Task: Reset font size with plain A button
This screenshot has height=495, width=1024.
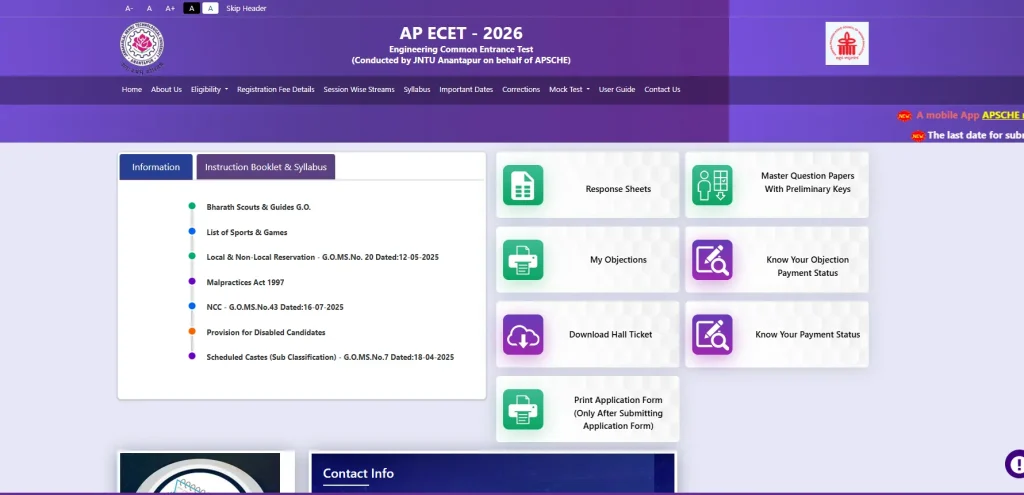Action: point(150,8)
